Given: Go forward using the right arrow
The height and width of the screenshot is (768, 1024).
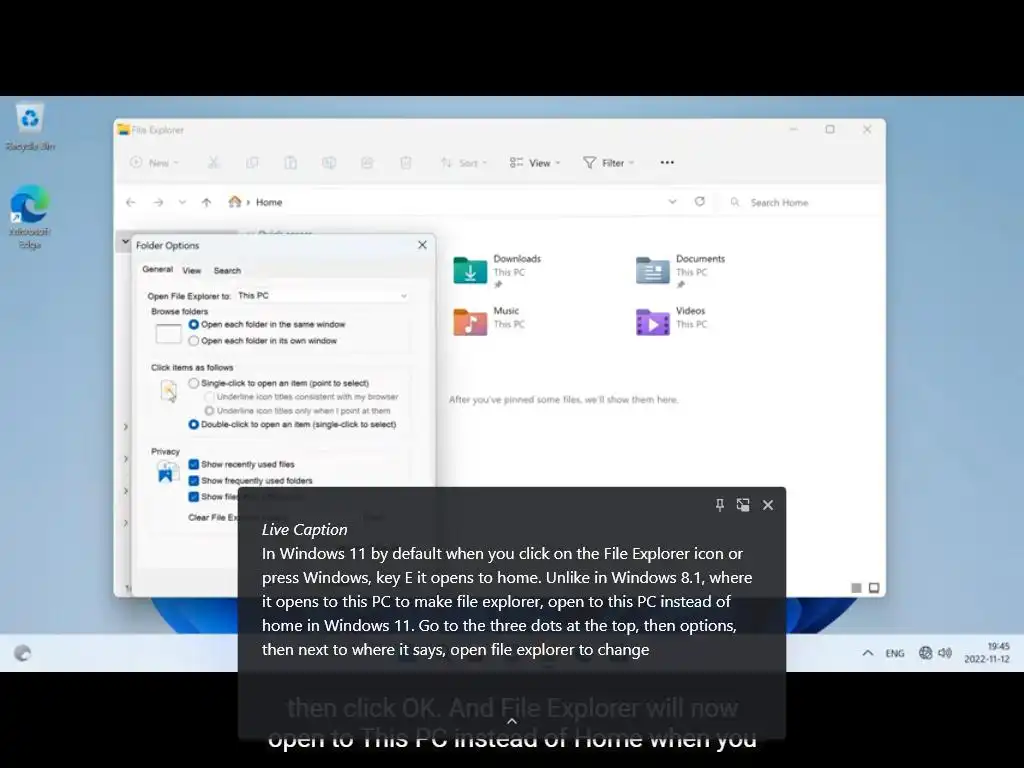Looking at the screenshot, I should tap(158, 202).
